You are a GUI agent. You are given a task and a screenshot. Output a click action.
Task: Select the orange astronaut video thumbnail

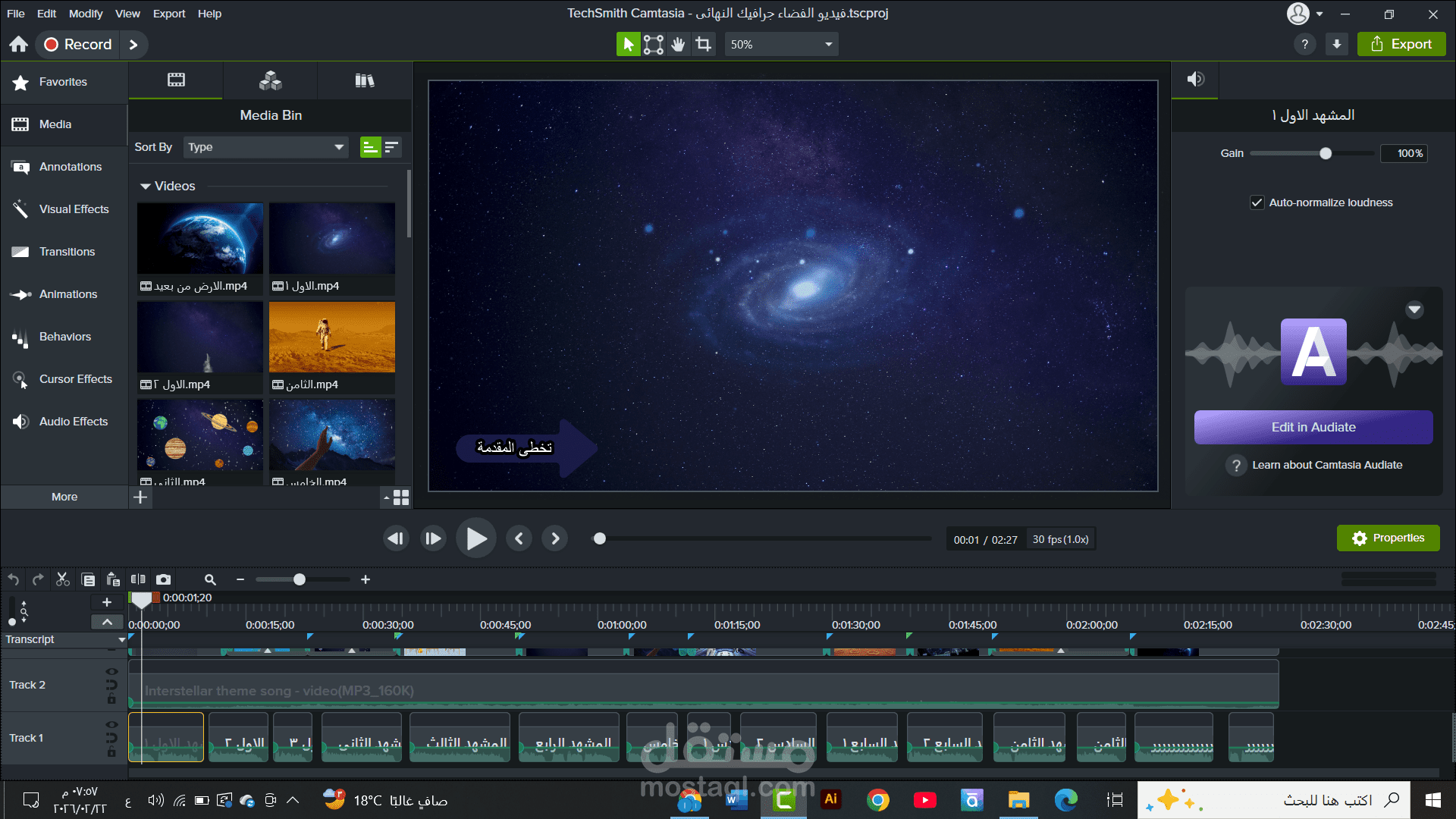pyautogui.click(x=331, y=337)
